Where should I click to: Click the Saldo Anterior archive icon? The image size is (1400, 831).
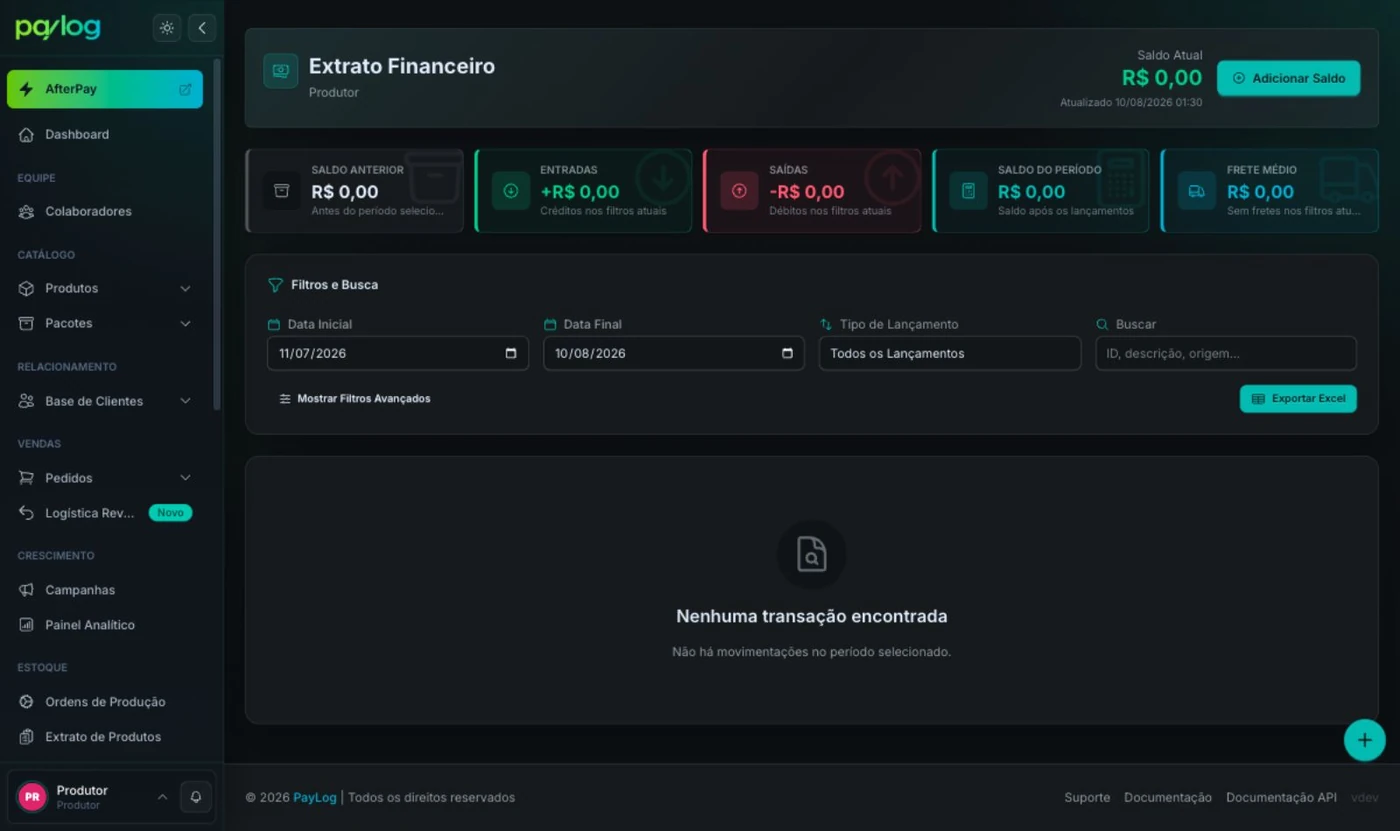point(281,191)
